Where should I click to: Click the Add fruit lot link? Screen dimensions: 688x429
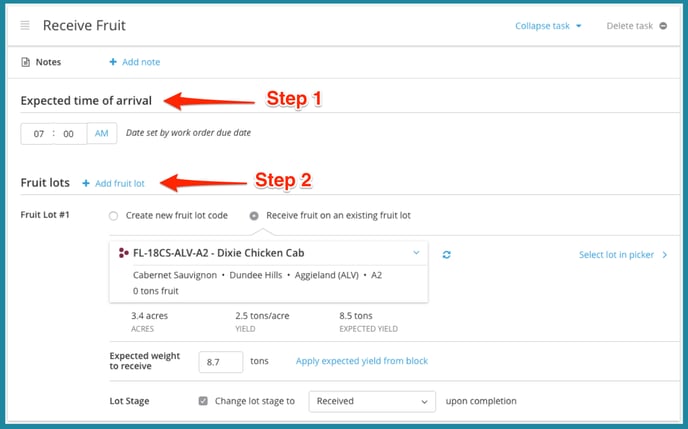click(120, 183)
